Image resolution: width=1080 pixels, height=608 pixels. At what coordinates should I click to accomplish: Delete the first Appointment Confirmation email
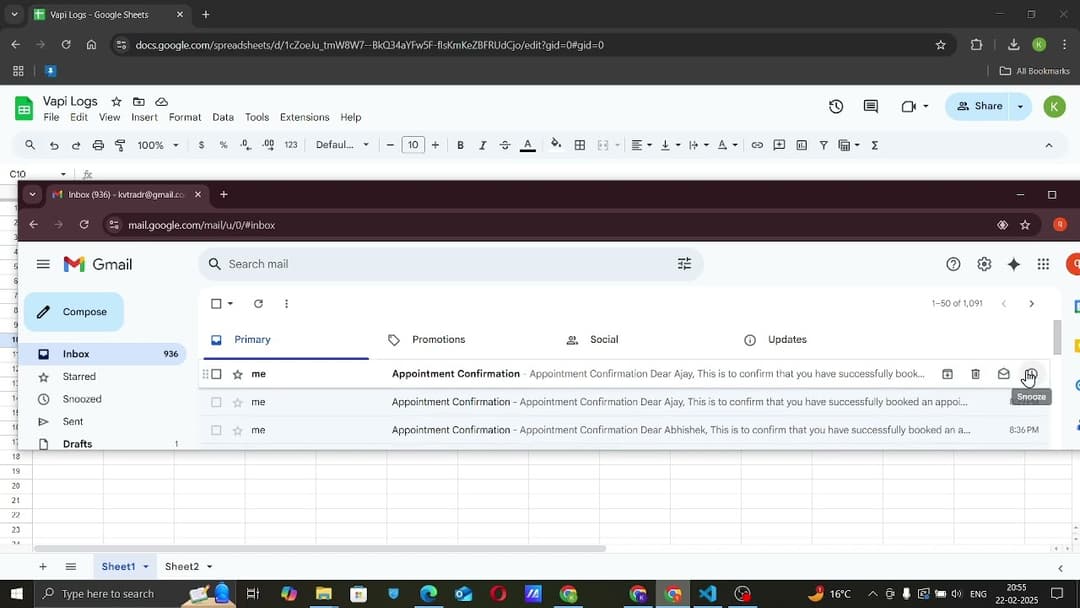(x=975, y=374)
